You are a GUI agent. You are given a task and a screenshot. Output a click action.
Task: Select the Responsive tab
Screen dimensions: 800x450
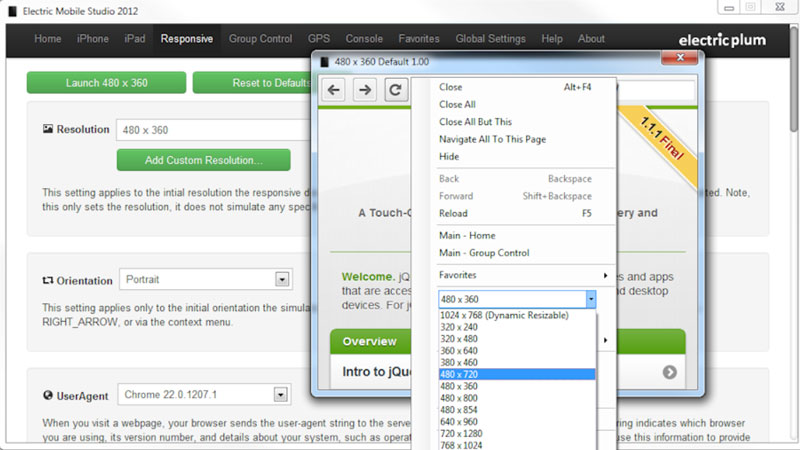[x=187, y=39]
